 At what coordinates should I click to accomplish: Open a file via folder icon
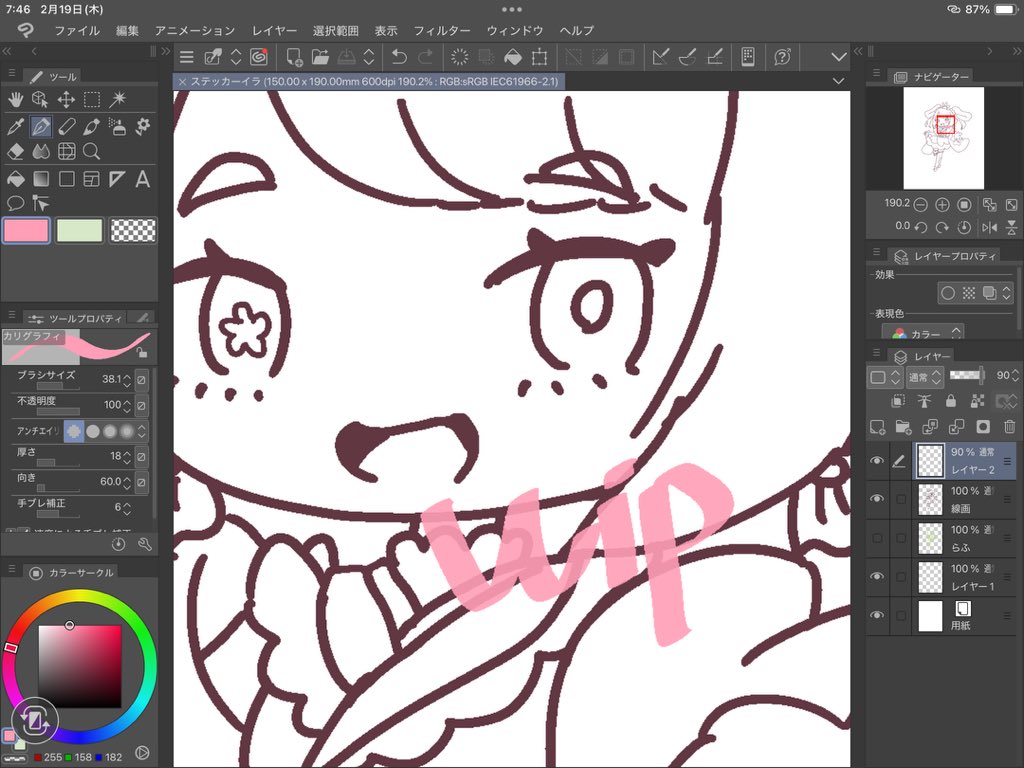point(320,57)
